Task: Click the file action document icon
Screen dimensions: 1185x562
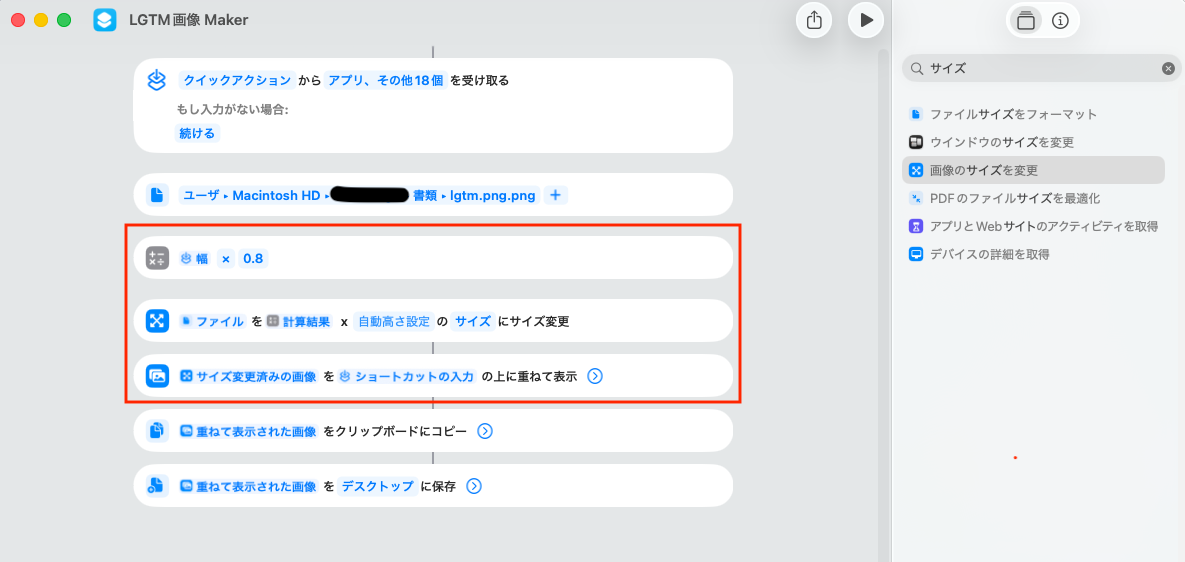Action: (156, 196)
